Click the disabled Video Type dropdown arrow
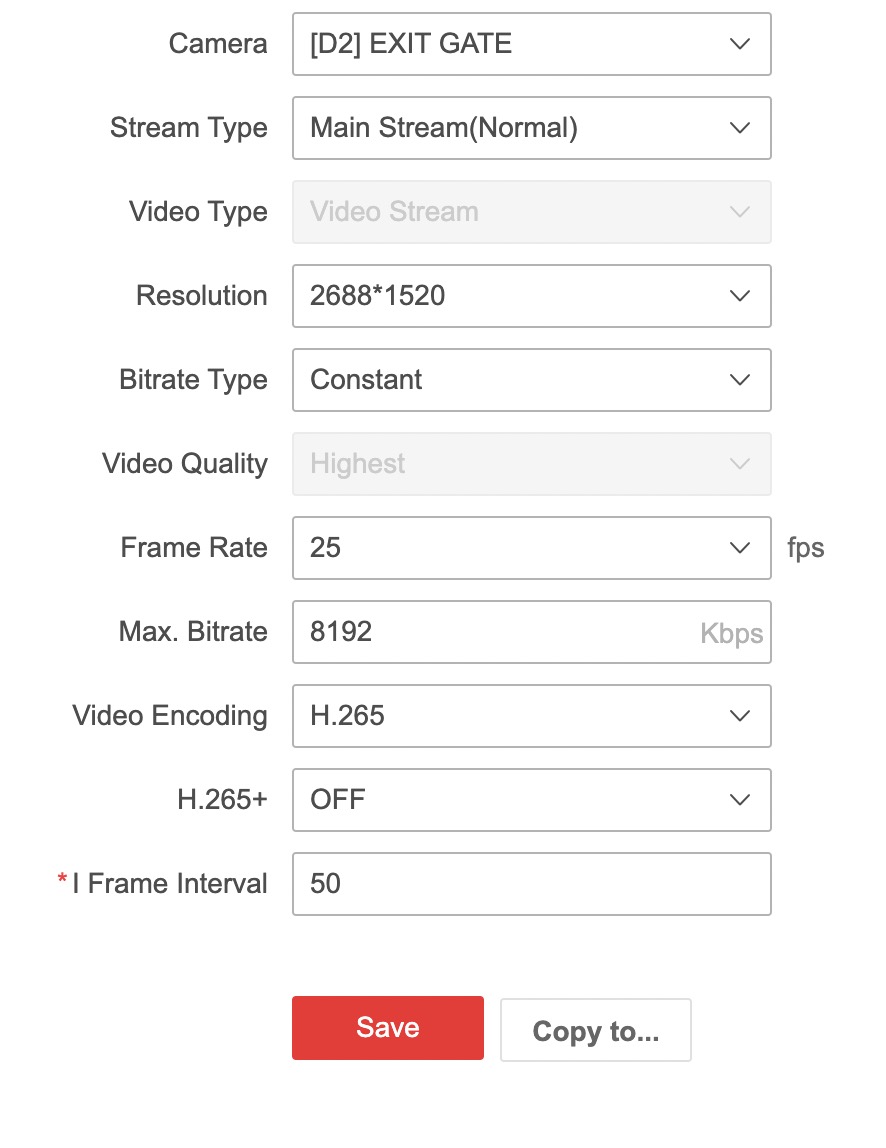The height and width of the screenshot is (1148, 886). pos(739,212)
